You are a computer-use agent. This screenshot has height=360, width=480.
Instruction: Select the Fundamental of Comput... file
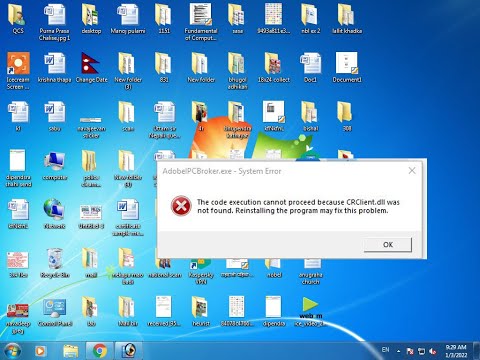(201, 22)
